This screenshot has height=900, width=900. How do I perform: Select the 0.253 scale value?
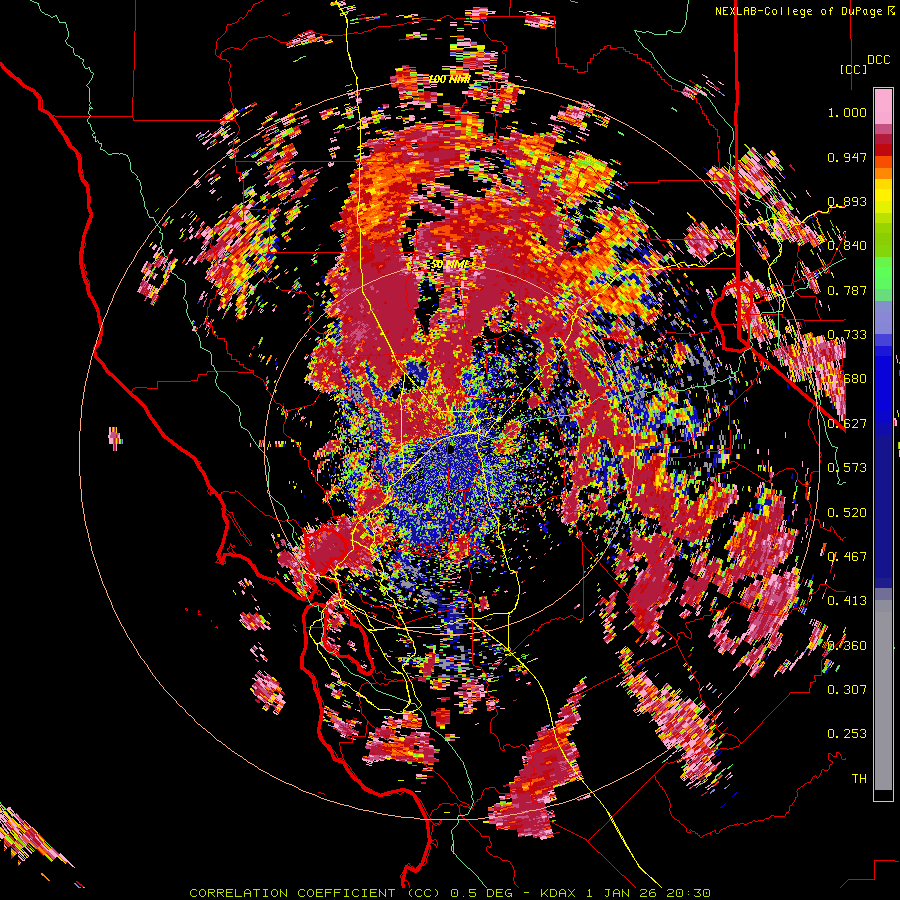point(847,734)
